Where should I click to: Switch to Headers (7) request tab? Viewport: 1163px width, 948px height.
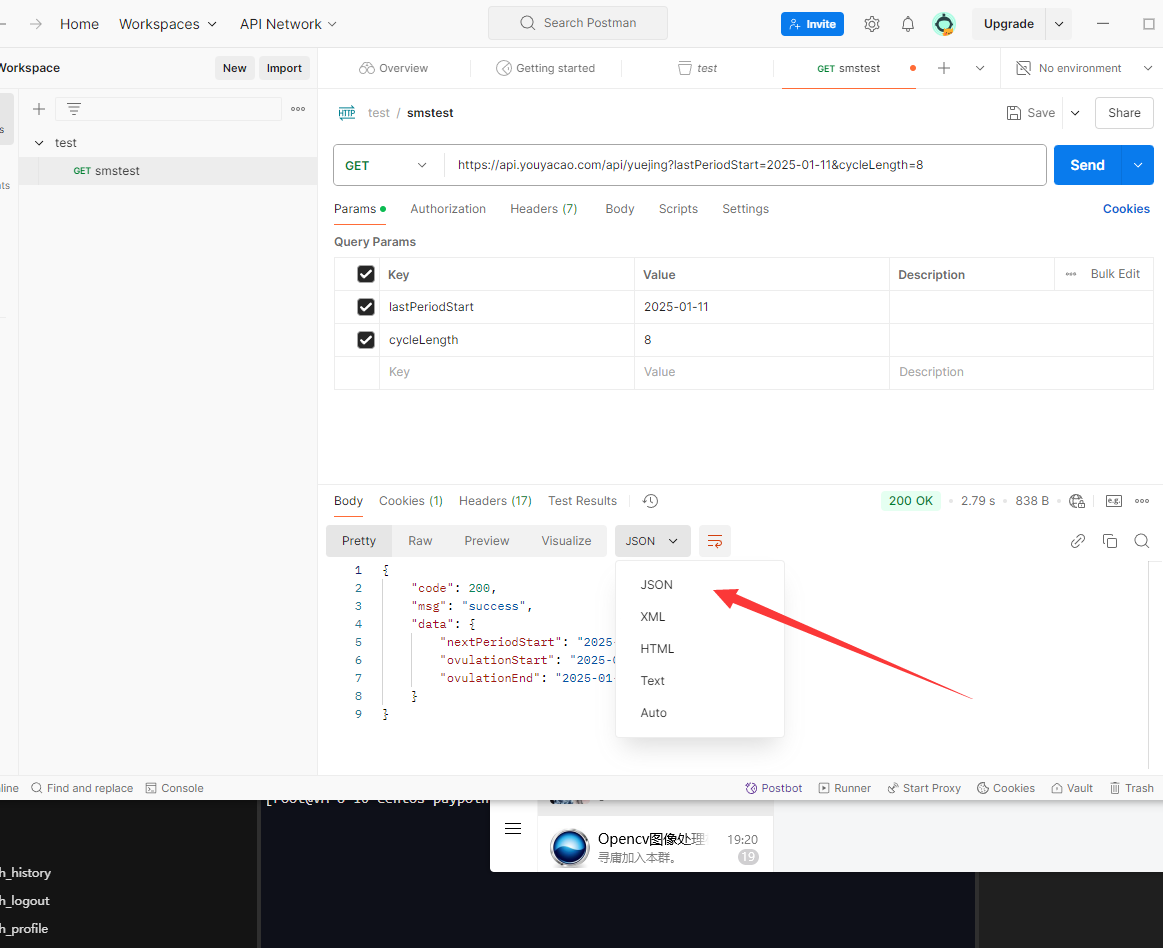[x=544, y=209]
